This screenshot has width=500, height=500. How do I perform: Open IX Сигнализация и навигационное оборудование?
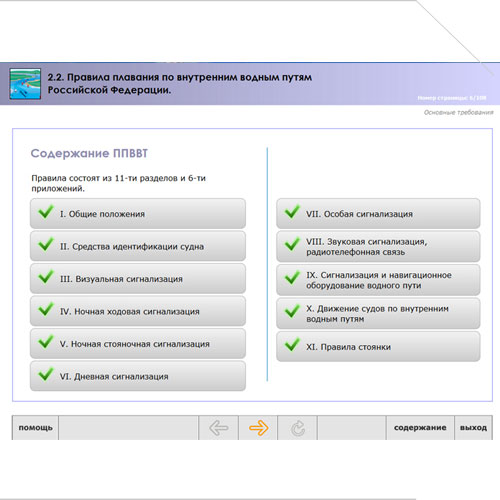pos(378,280)
